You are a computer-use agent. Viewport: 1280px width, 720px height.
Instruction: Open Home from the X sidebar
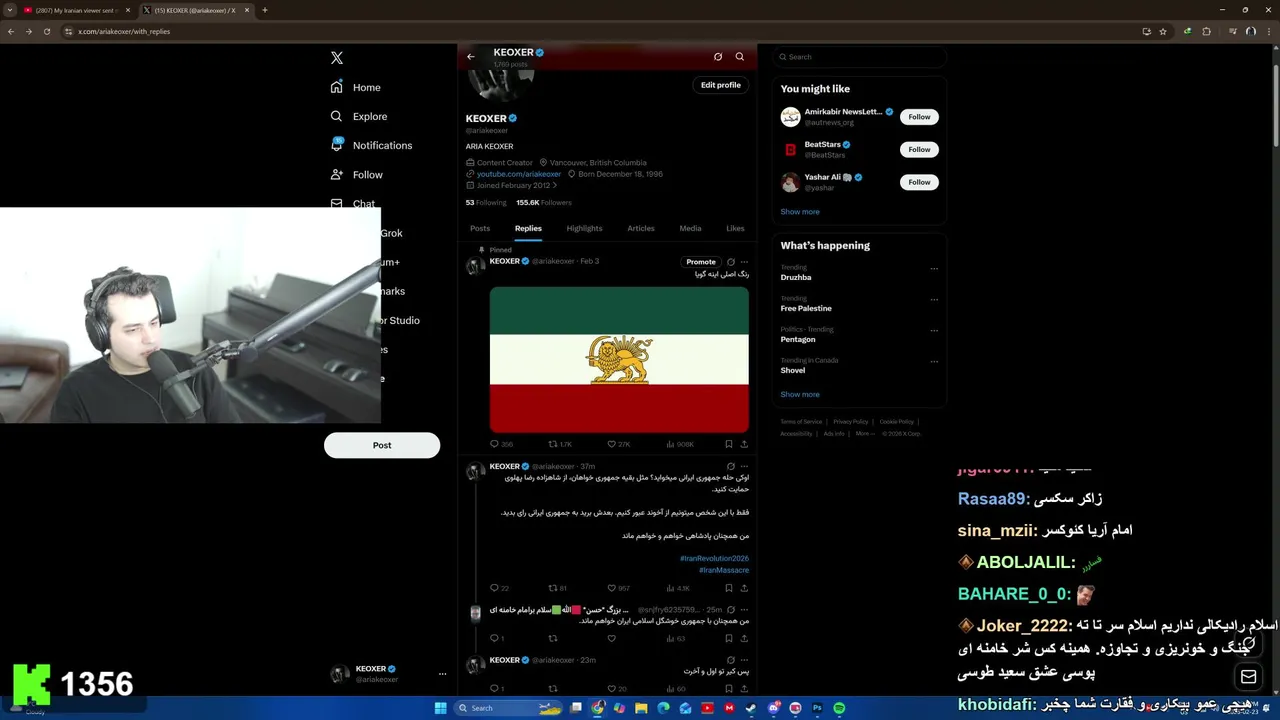pos(356,87)
